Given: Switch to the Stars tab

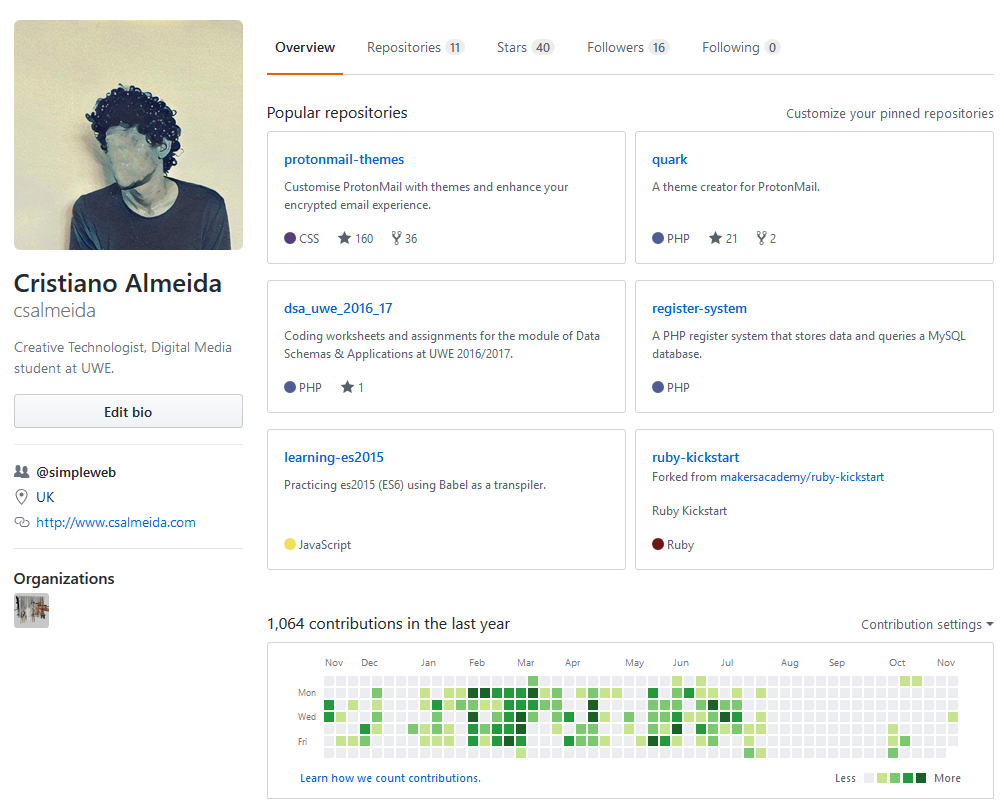Looking at the screenshot, I should coord(512,47).
